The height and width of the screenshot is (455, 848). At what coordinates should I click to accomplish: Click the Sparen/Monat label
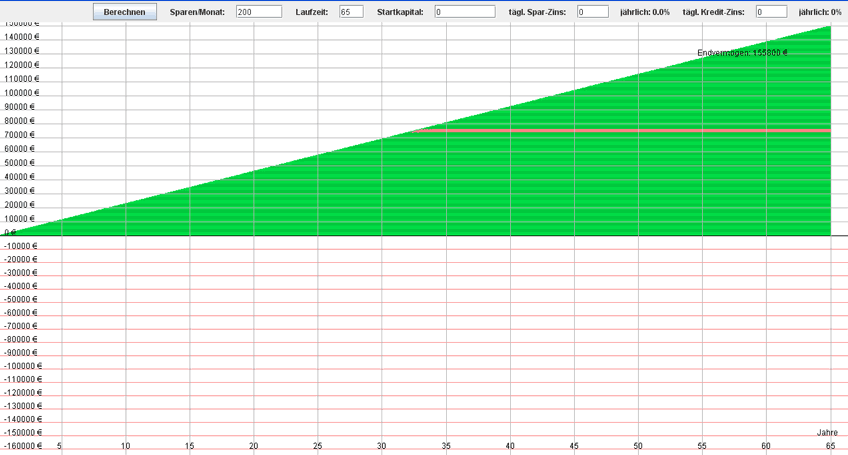point(198,12)
